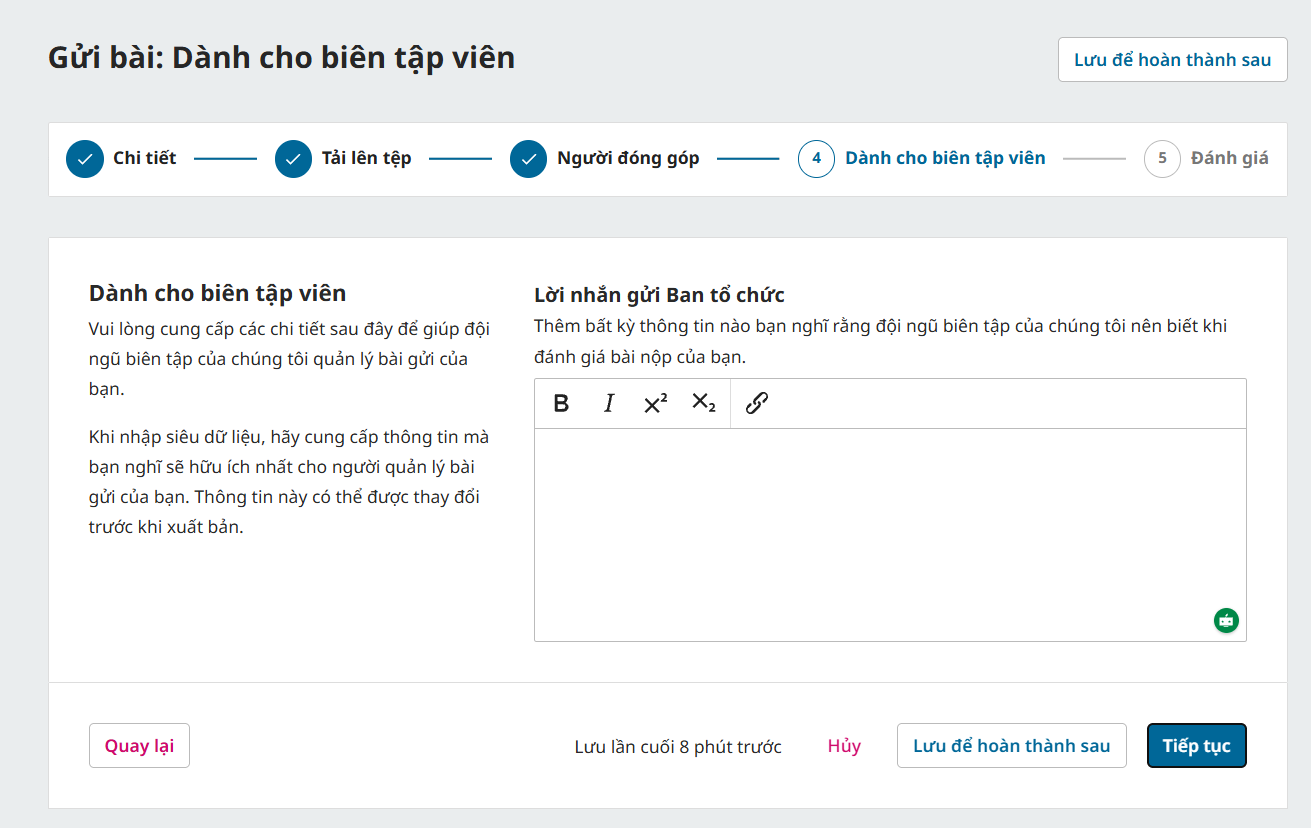Click paragraph starting with Khi nhập siêu dữ liệu
The image size is (1311, 828).
[x=289, y=482]
